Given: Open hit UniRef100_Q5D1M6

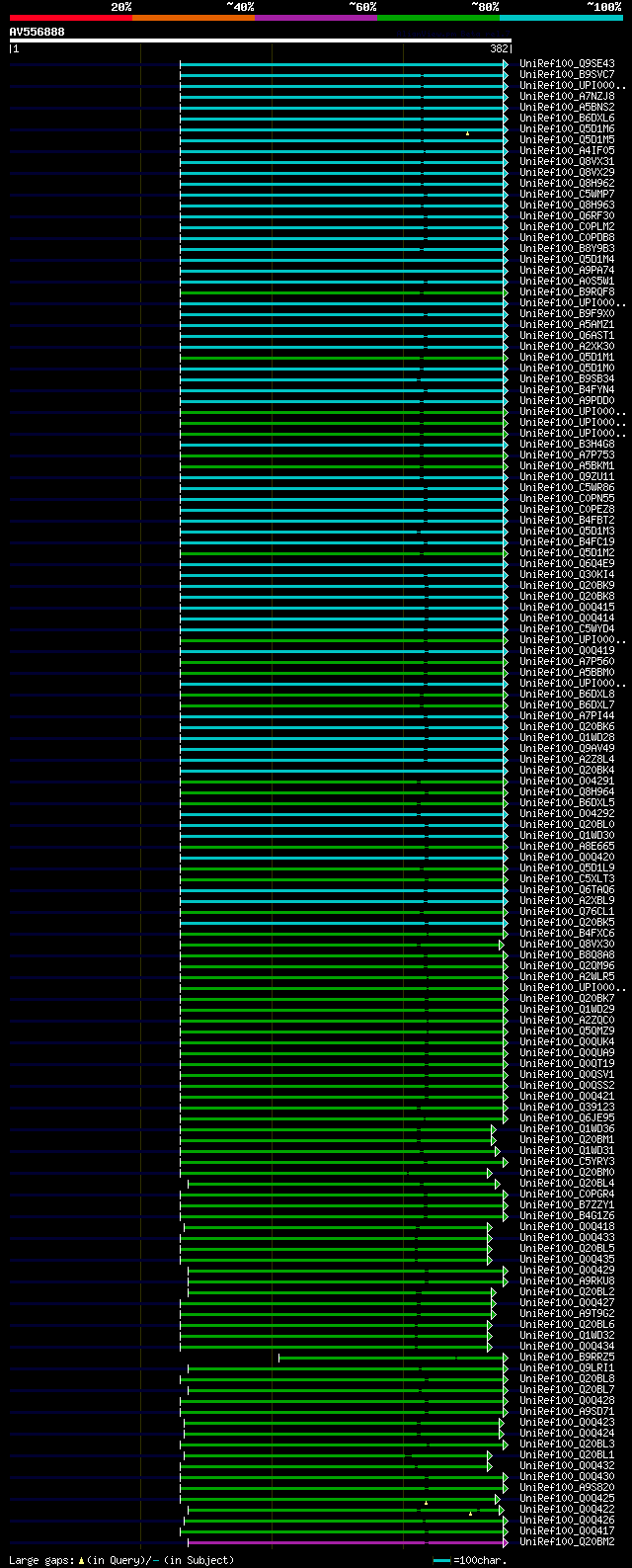Looking at the screenshot, I should coord(567,128).
